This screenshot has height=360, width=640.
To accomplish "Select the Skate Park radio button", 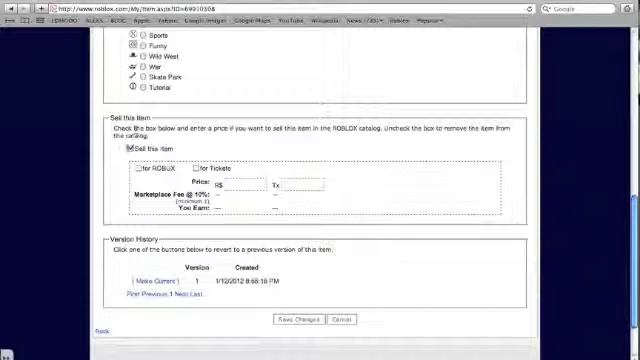I will click(143, 77).
